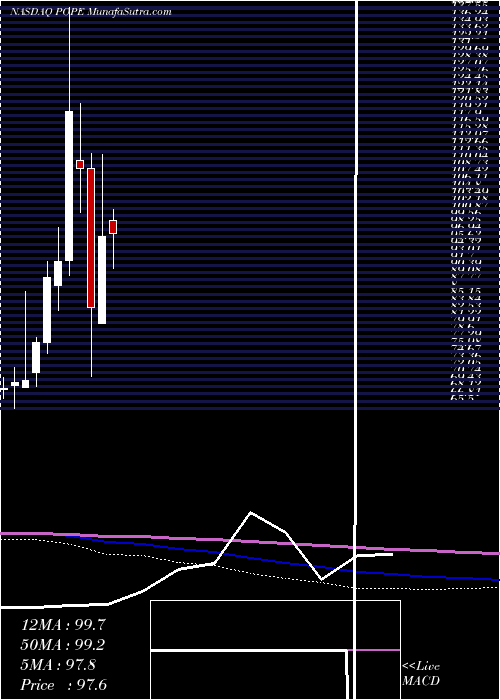
Task: Select the tallest white candlestick body
Action: (x=69, y=186)
